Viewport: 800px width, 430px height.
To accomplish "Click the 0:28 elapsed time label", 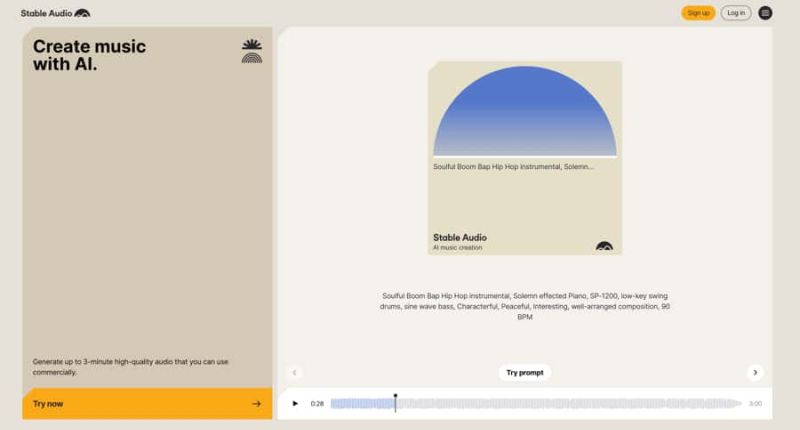I will pos(317,404).
